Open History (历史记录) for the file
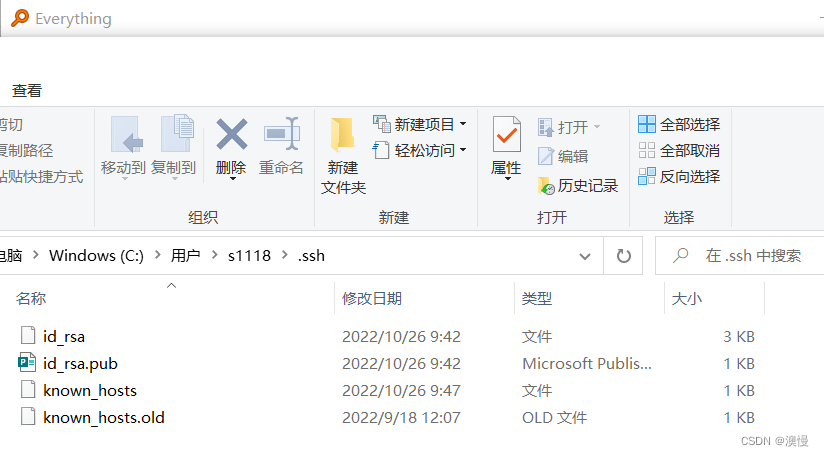 click(x=578, y=185)
